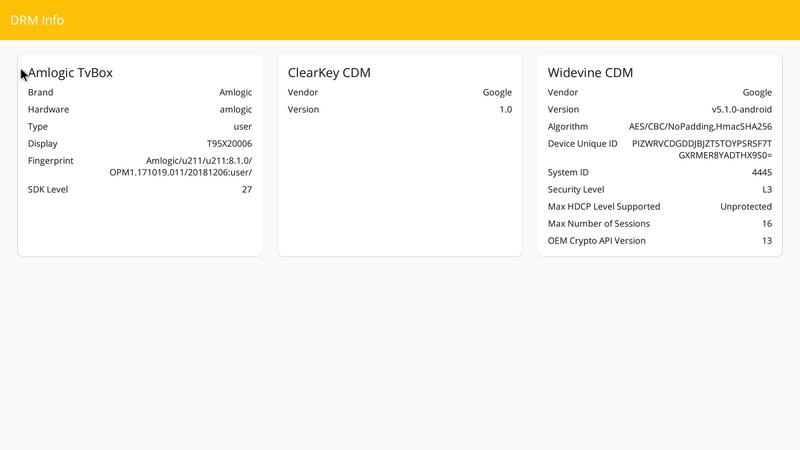Screen dimensions: 800x450
Task: Select the Widevine CDM card title
Action: (x=590, y=72)
